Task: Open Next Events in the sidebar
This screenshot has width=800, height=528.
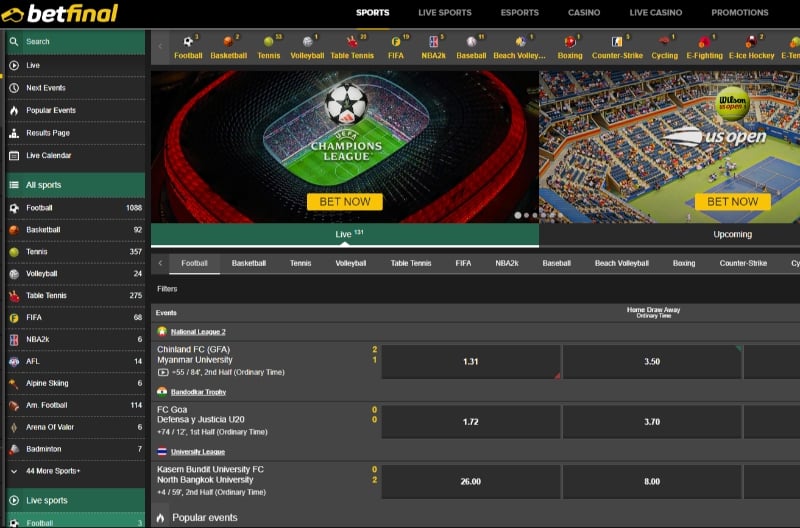Action: [x=76, y=88]
